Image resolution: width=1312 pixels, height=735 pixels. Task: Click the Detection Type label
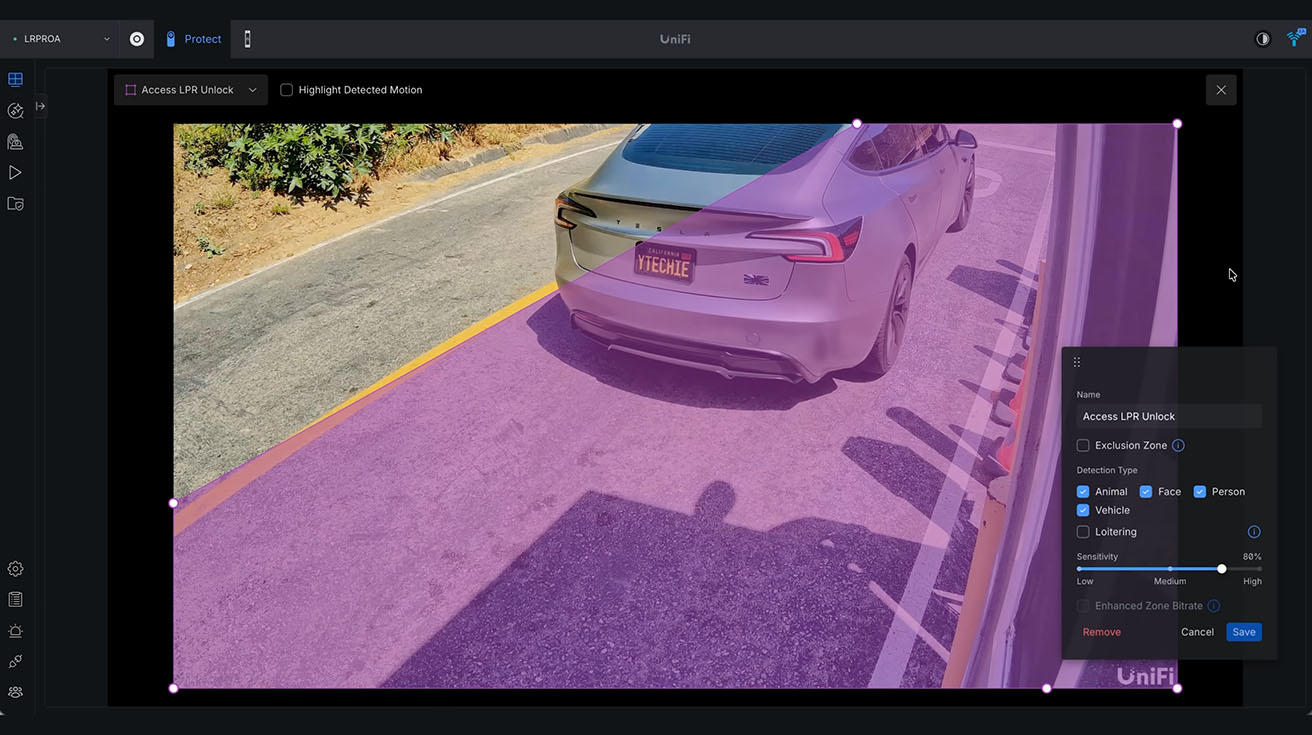(x=1107, y=470)
